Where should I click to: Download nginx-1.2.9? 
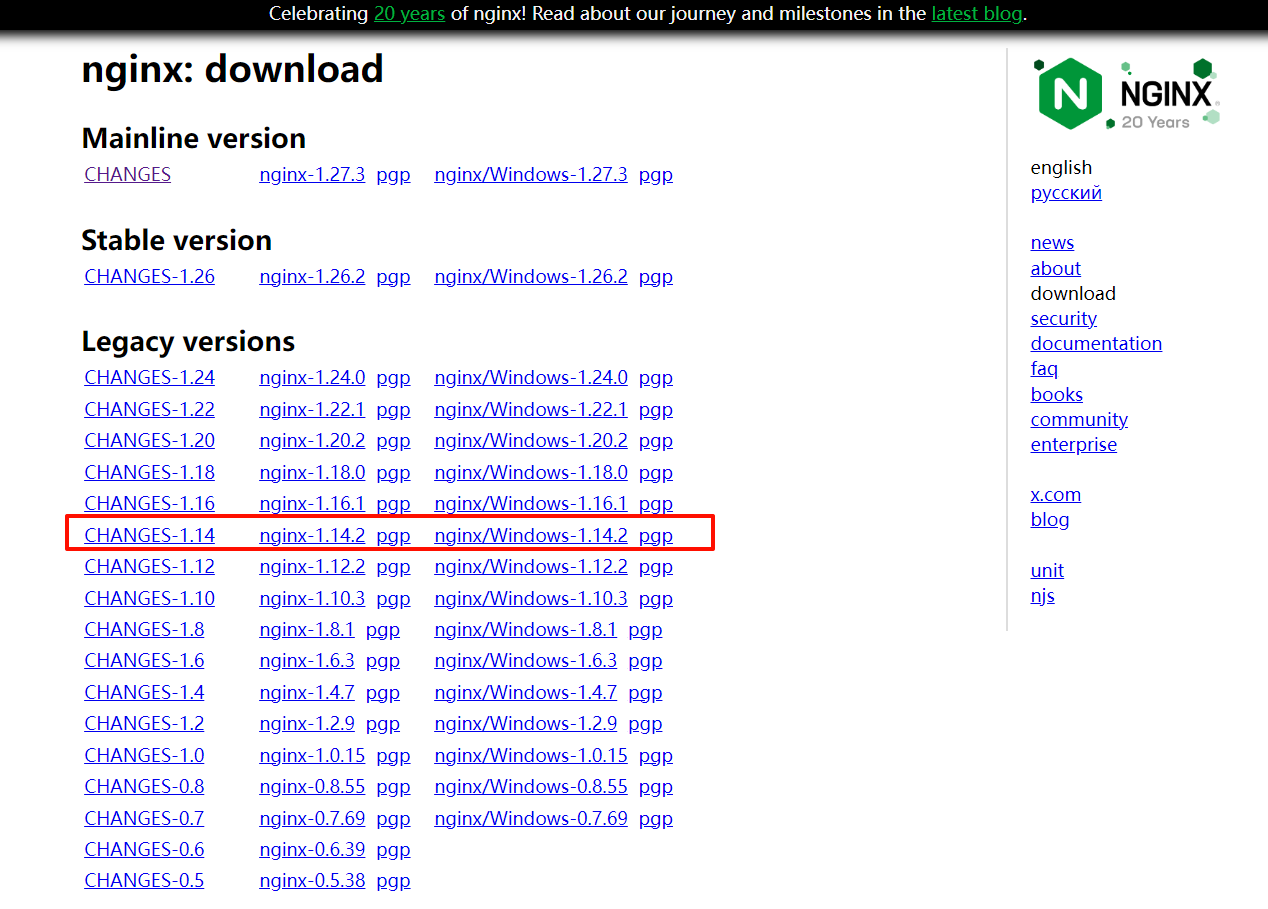(307, 723)
